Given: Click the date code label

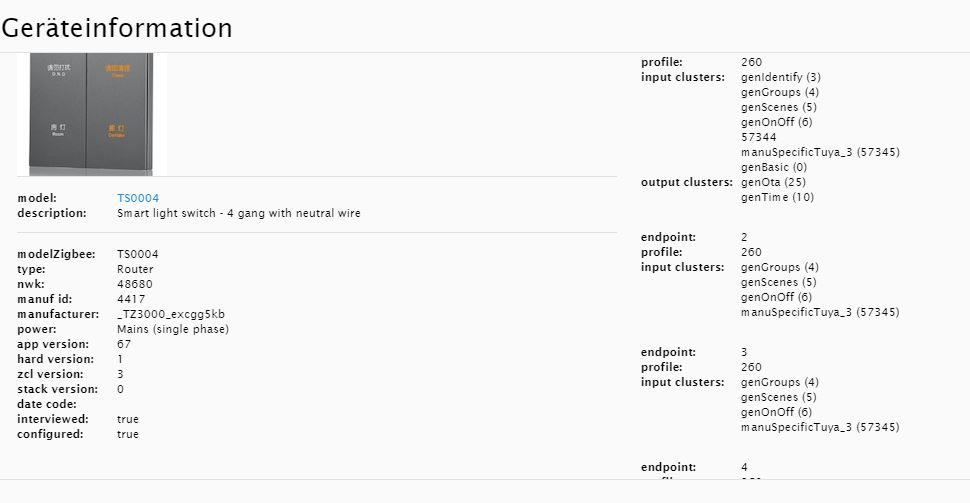Looking at the screenshot, I should (46, 404).
